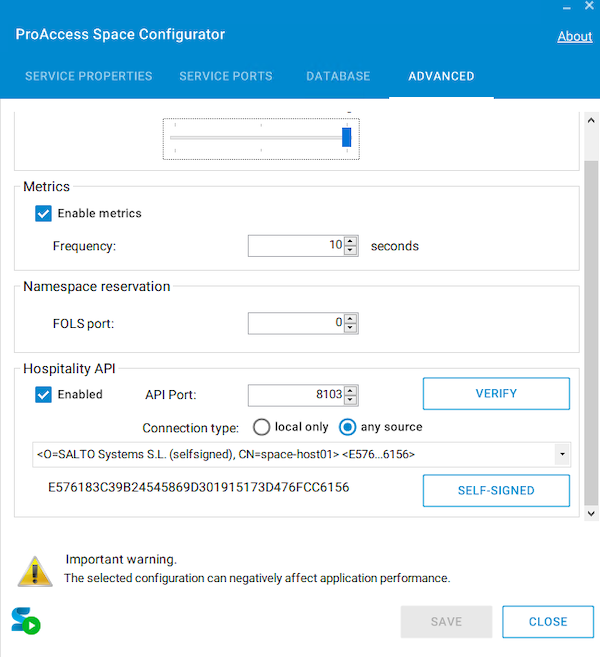Increment the FOLS port value
The image size is (600, 657).
[x=351, y=318]
